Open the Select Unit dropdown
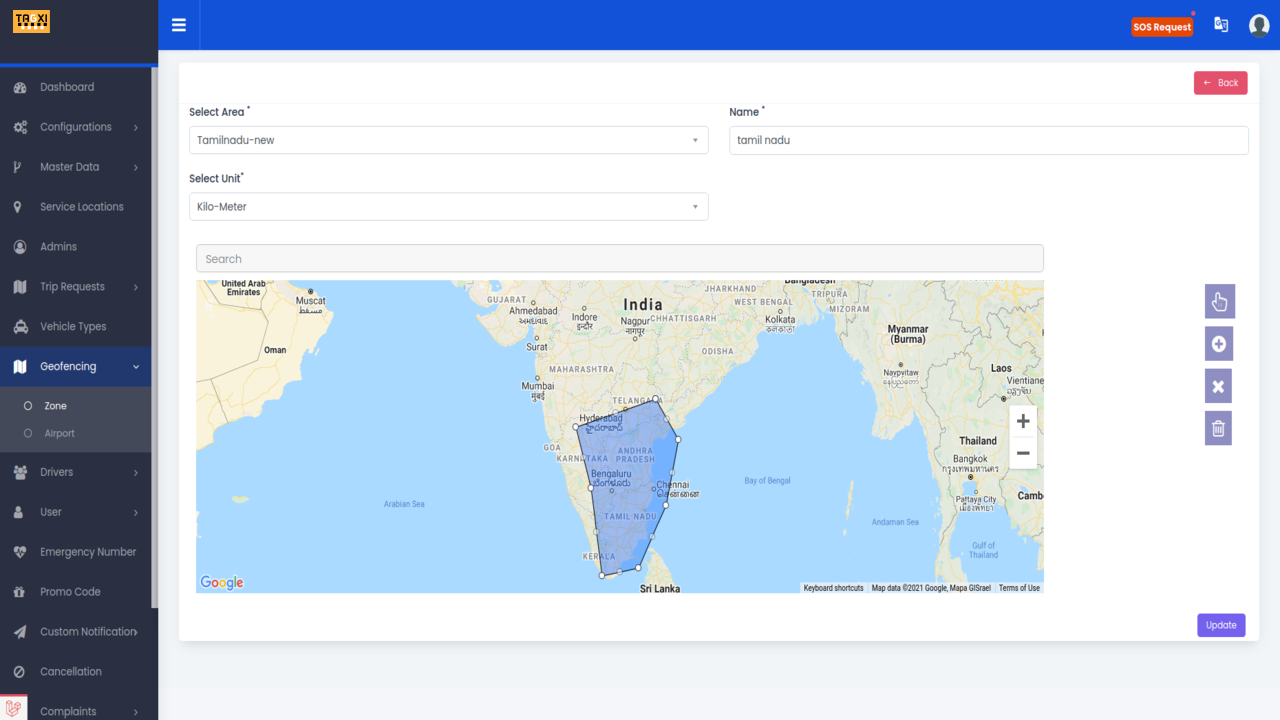Viewport: 1280px width, 720px height. tap(448, 206)
